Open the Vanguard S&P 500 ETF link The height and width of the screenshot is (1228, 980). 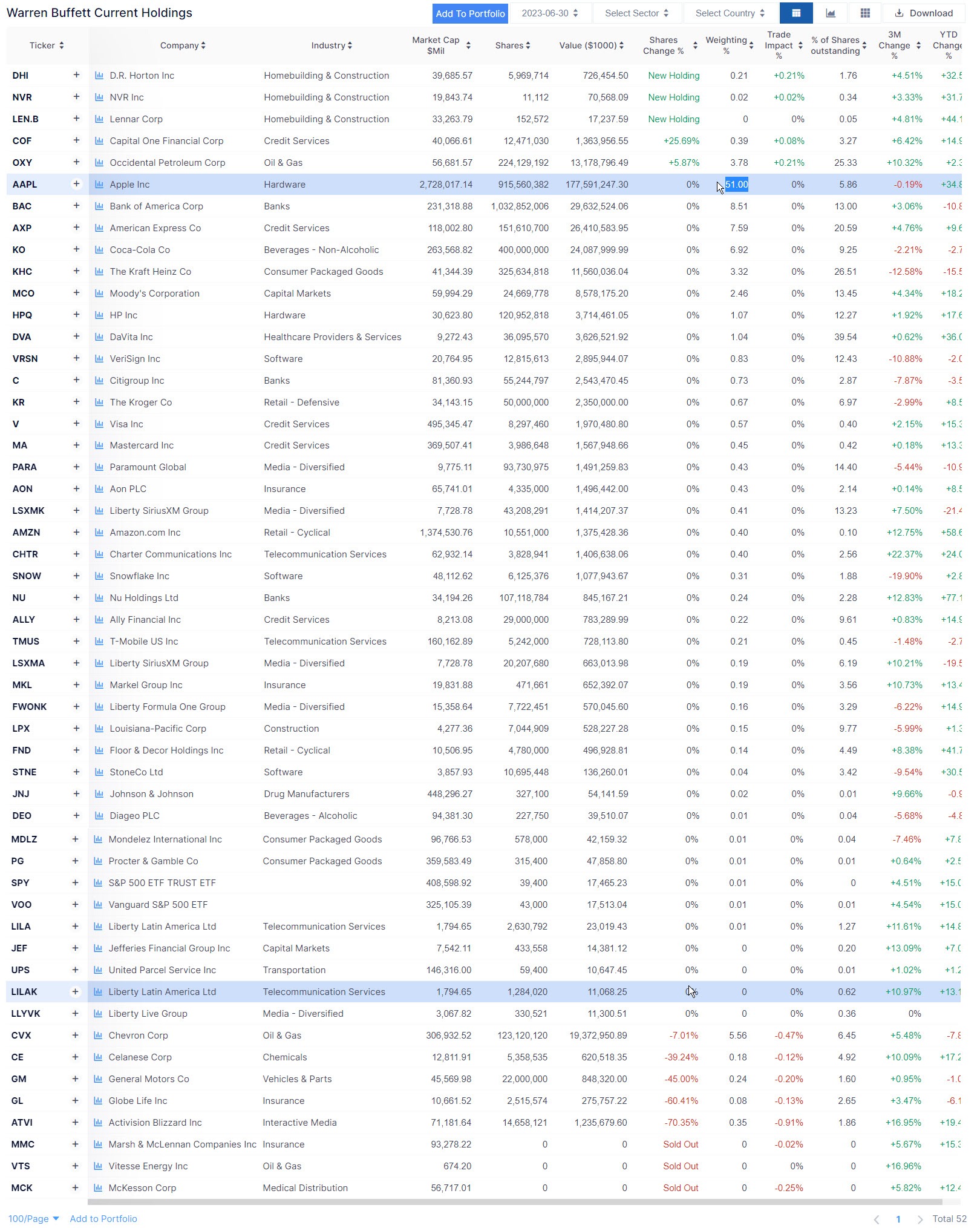point(158,905)
